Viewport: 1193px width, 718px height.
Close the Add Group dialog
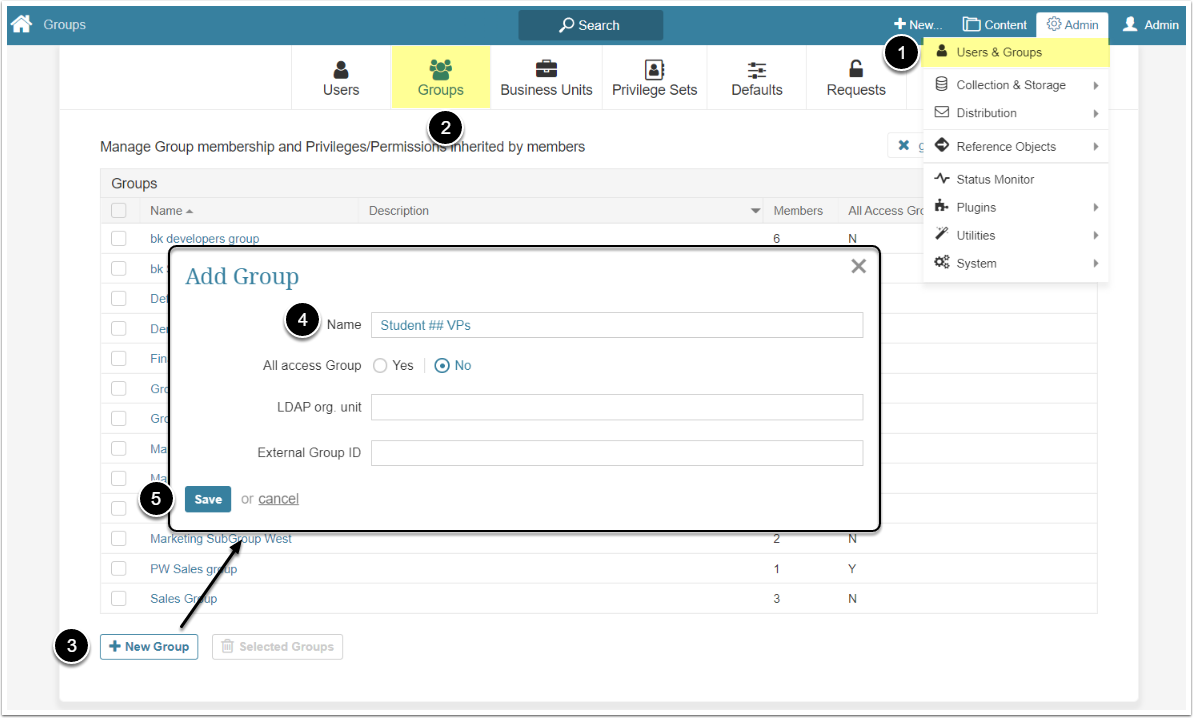pyautogui.click(x=858, y=266)
